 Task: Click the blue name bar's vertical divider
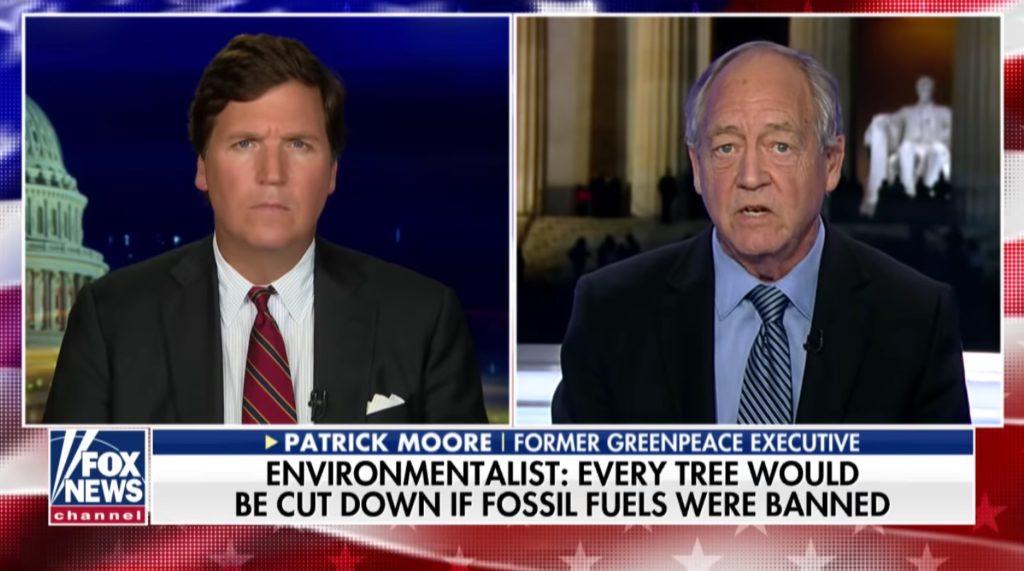[503, 442]
